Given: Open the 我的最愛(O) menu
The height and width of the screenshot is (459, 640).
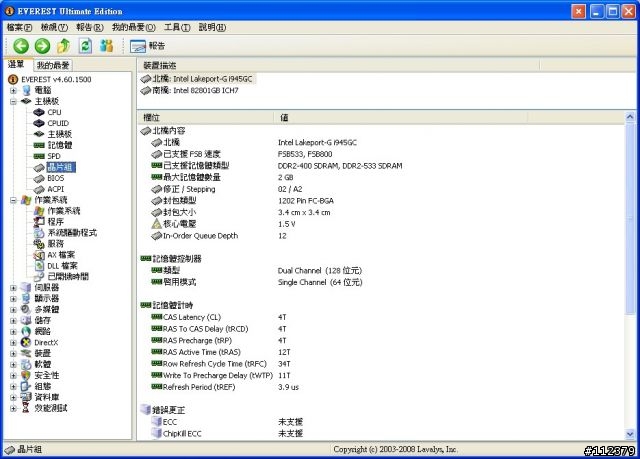Looking at the screenshot, I should (x=133, y=27).
